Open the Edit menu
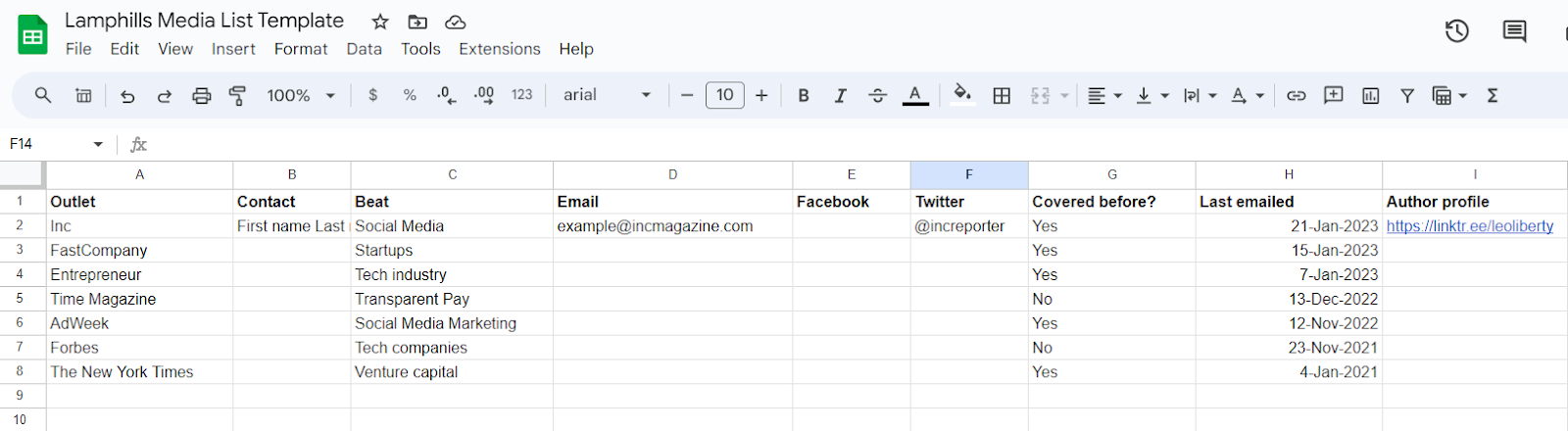1568x431 pixels. [124, 49]
